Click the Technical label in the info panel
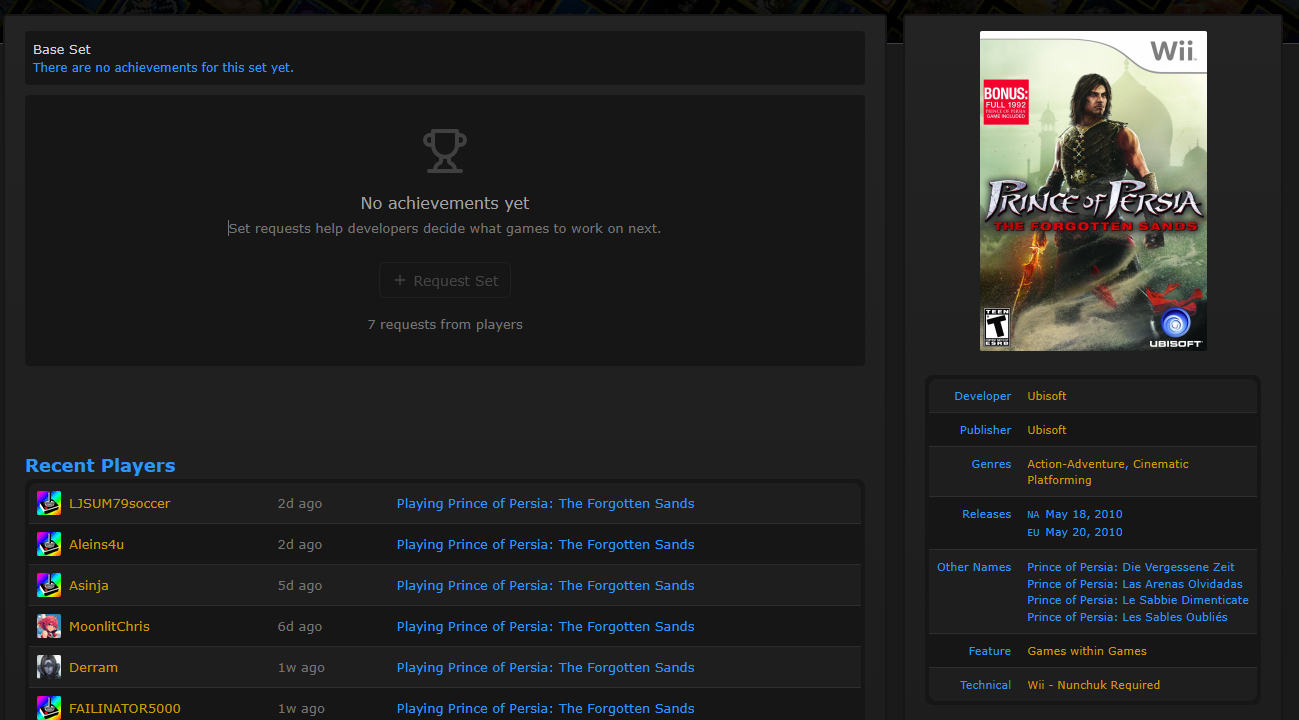 coord(986,685)
